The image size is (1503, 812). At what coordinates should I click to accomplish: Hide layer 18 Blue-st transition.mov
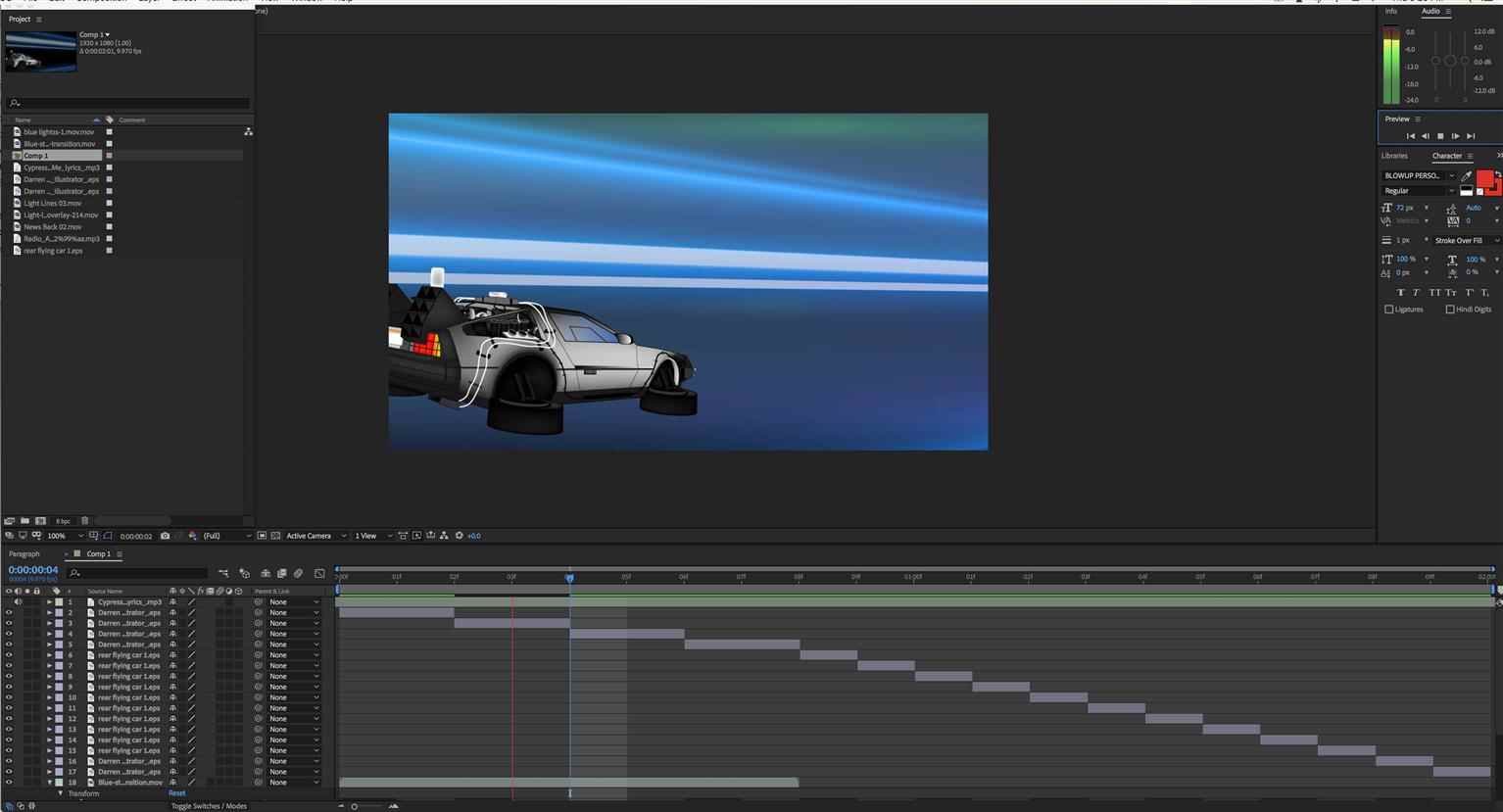click(9, 783)
